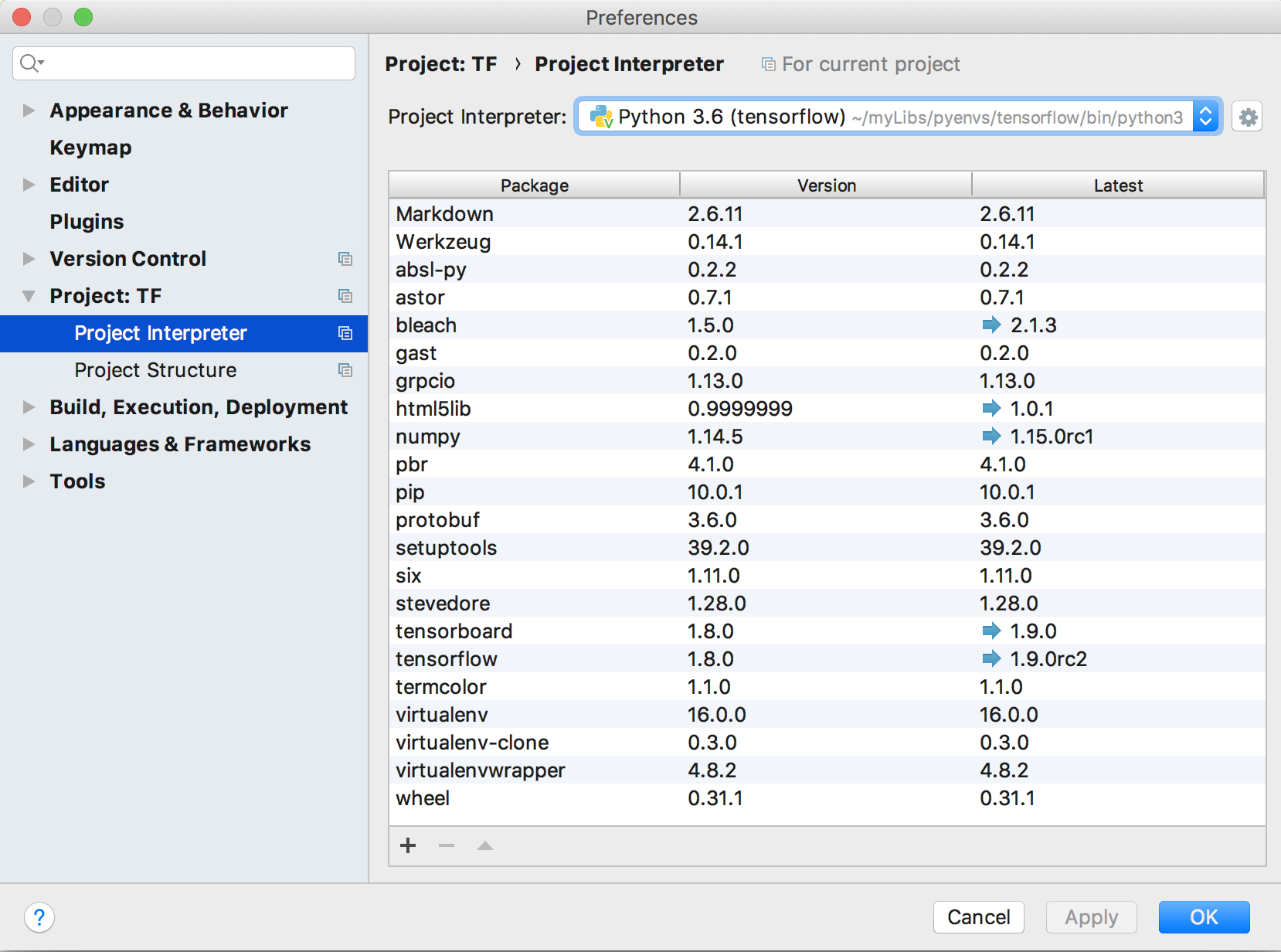Expand the Tools section arrow
The image size is (1281, 952).
click(29, 481)
